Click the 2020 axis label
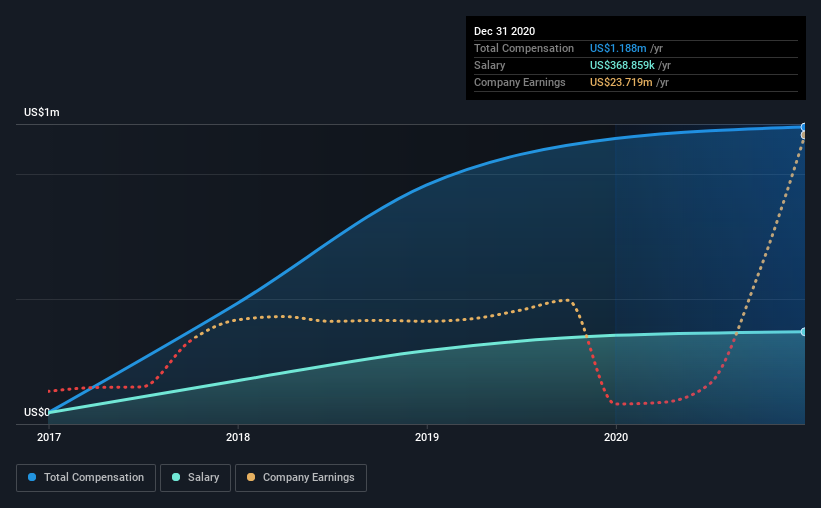The image size is (821, 508). (616, 437)
